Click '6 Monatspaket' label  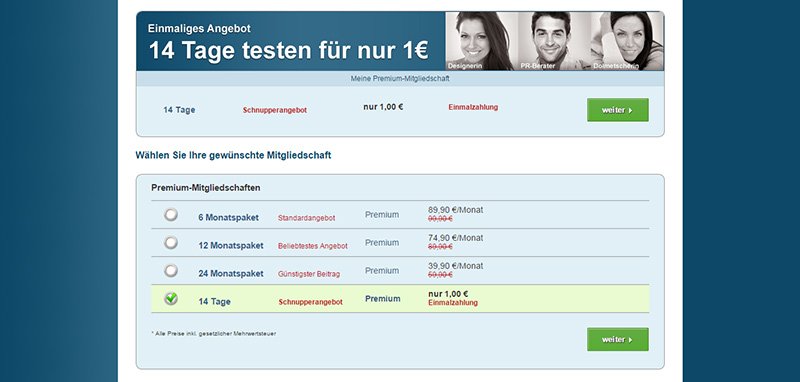(x=229, y=218)
